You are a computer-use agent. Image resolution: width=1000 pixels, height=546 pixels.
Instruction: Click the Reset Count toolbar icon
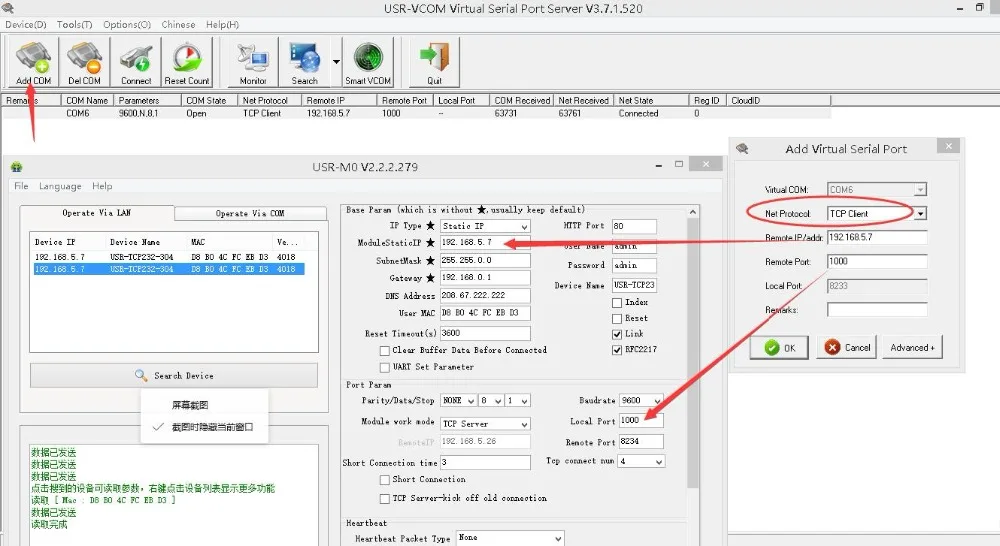(x=187, y=62)
